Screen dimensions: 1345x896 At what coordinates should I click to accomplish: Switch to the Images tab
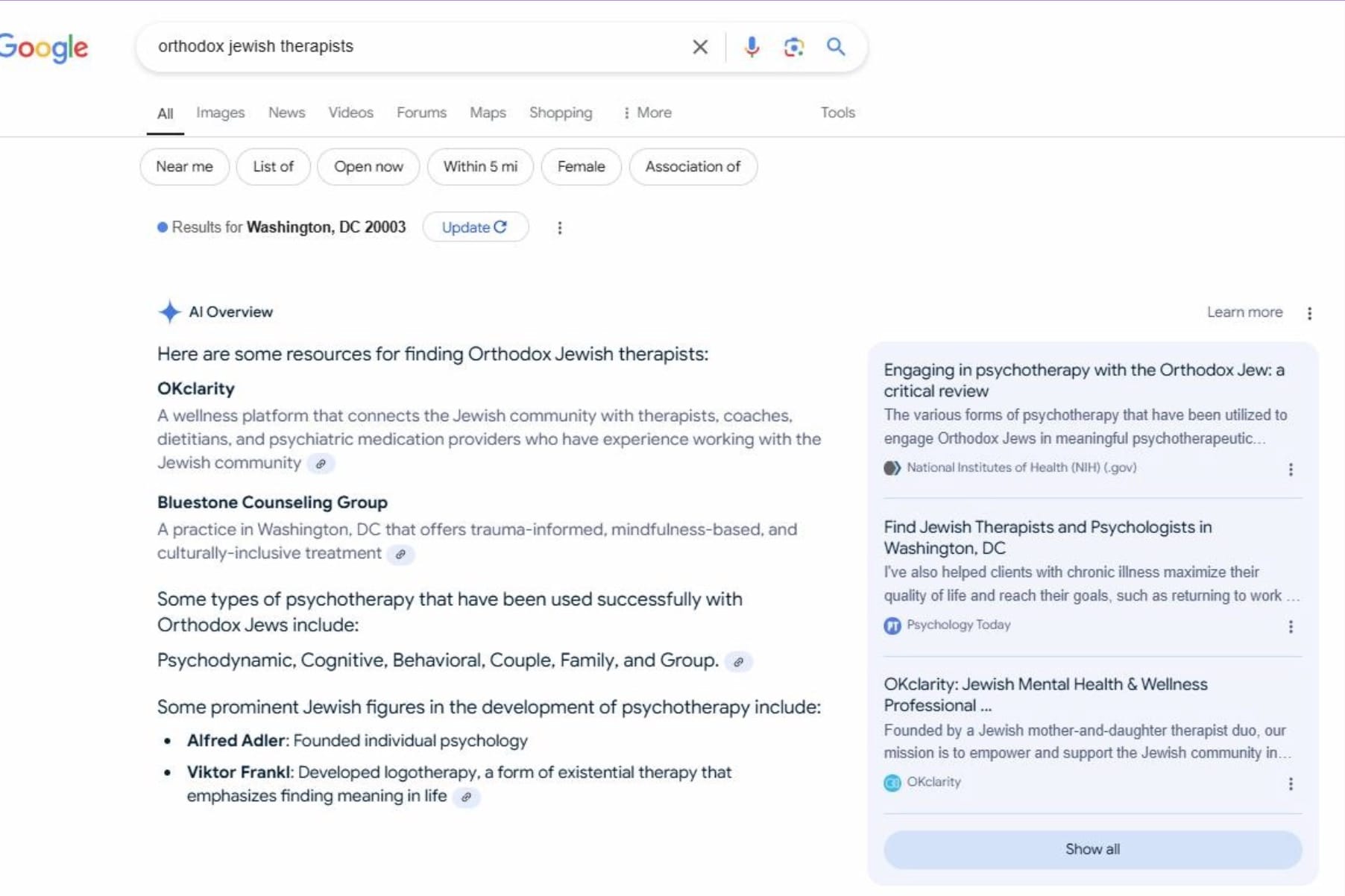220,113
